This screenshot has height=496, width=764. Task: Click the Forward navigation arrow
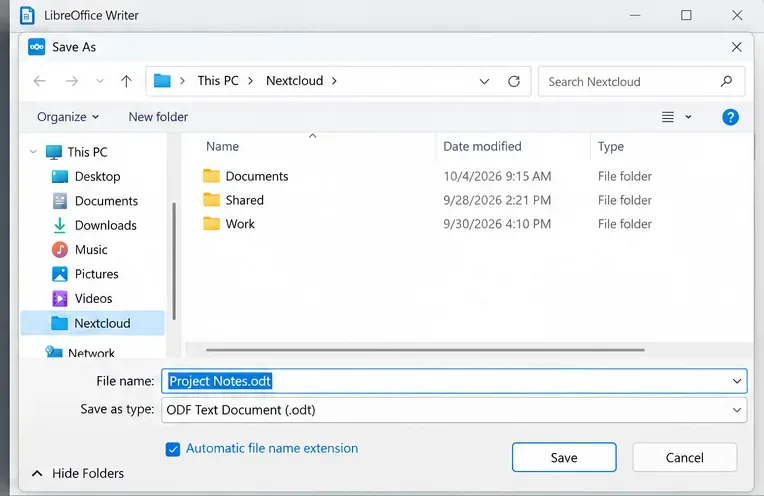point(72,81)
